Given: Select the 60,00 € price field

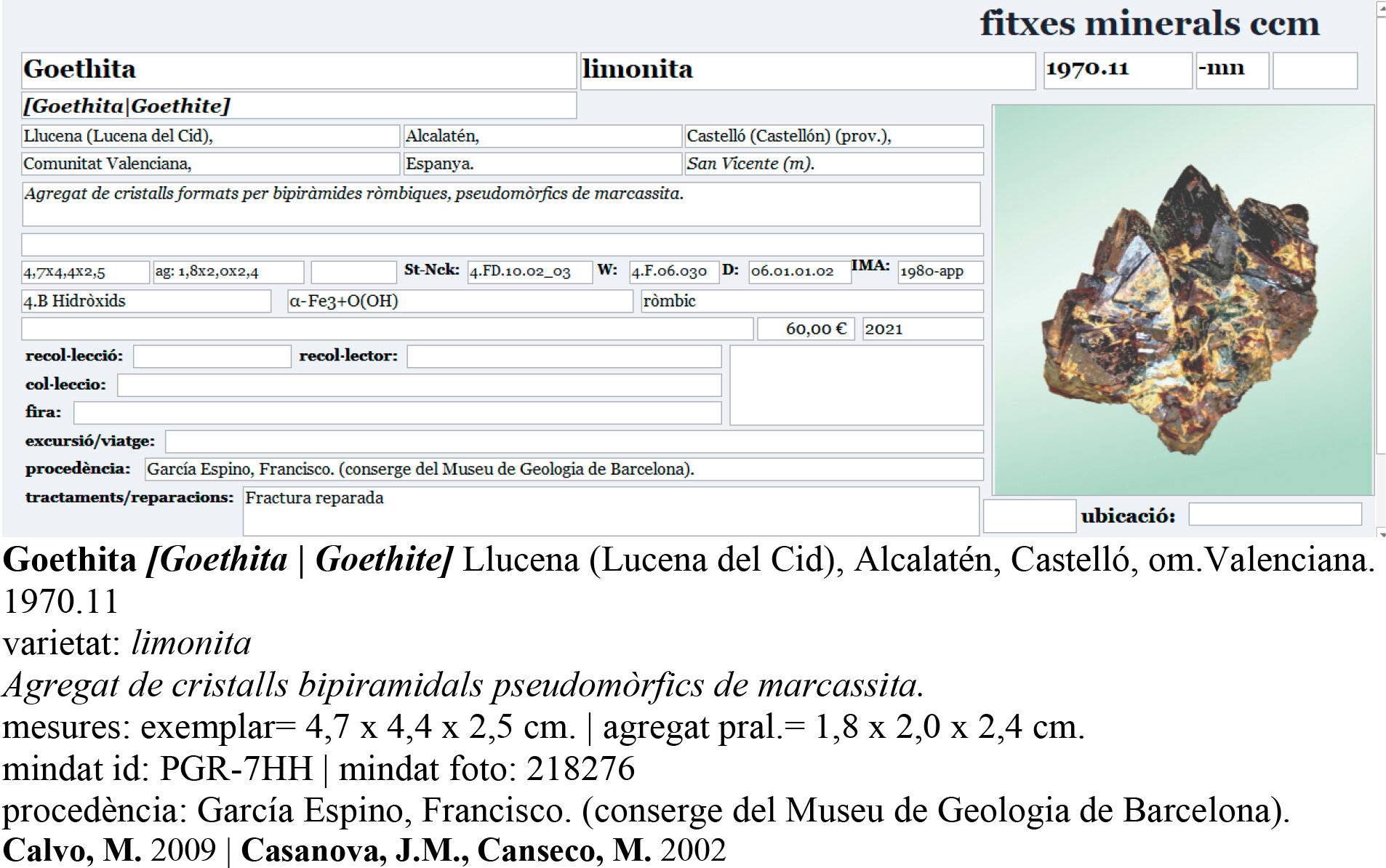Looking at the screenshot, I should coord(806,329).
